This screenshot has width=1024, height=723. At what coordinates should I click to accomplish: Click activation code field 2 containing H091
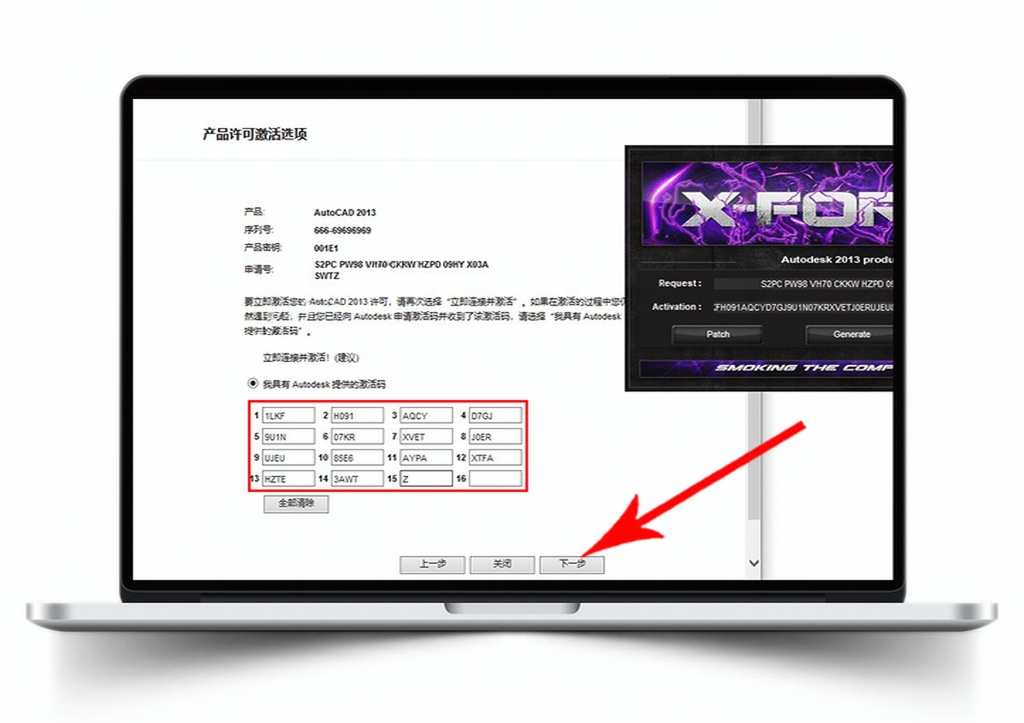pos(357,415)
